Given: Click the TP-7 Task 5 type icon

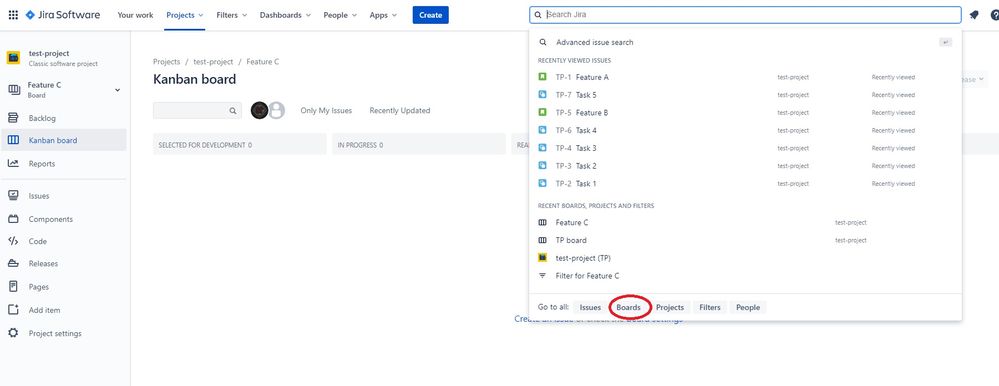Looking at the screenshot, I should (x=543, y=95).
